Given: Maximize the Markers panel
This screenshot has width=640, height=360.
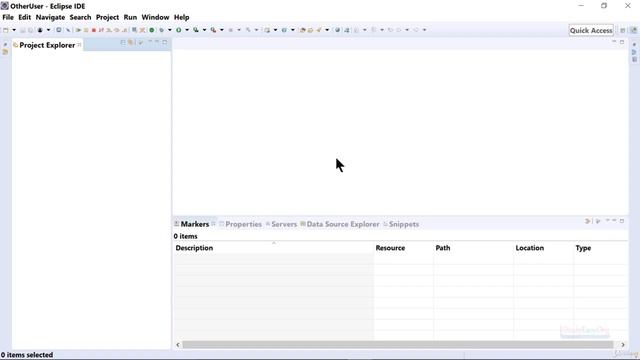Looking at the screenshot, I should (622, 221).
